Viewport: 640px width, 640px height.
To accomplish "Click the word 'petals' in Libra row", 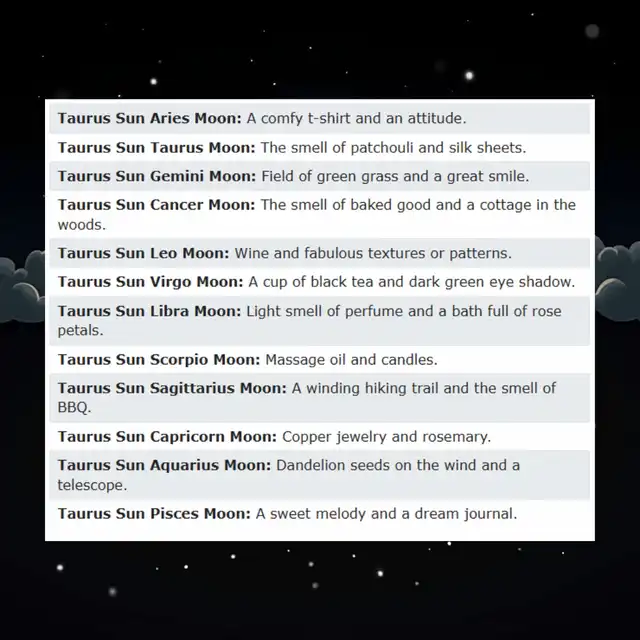I will 78,331.
